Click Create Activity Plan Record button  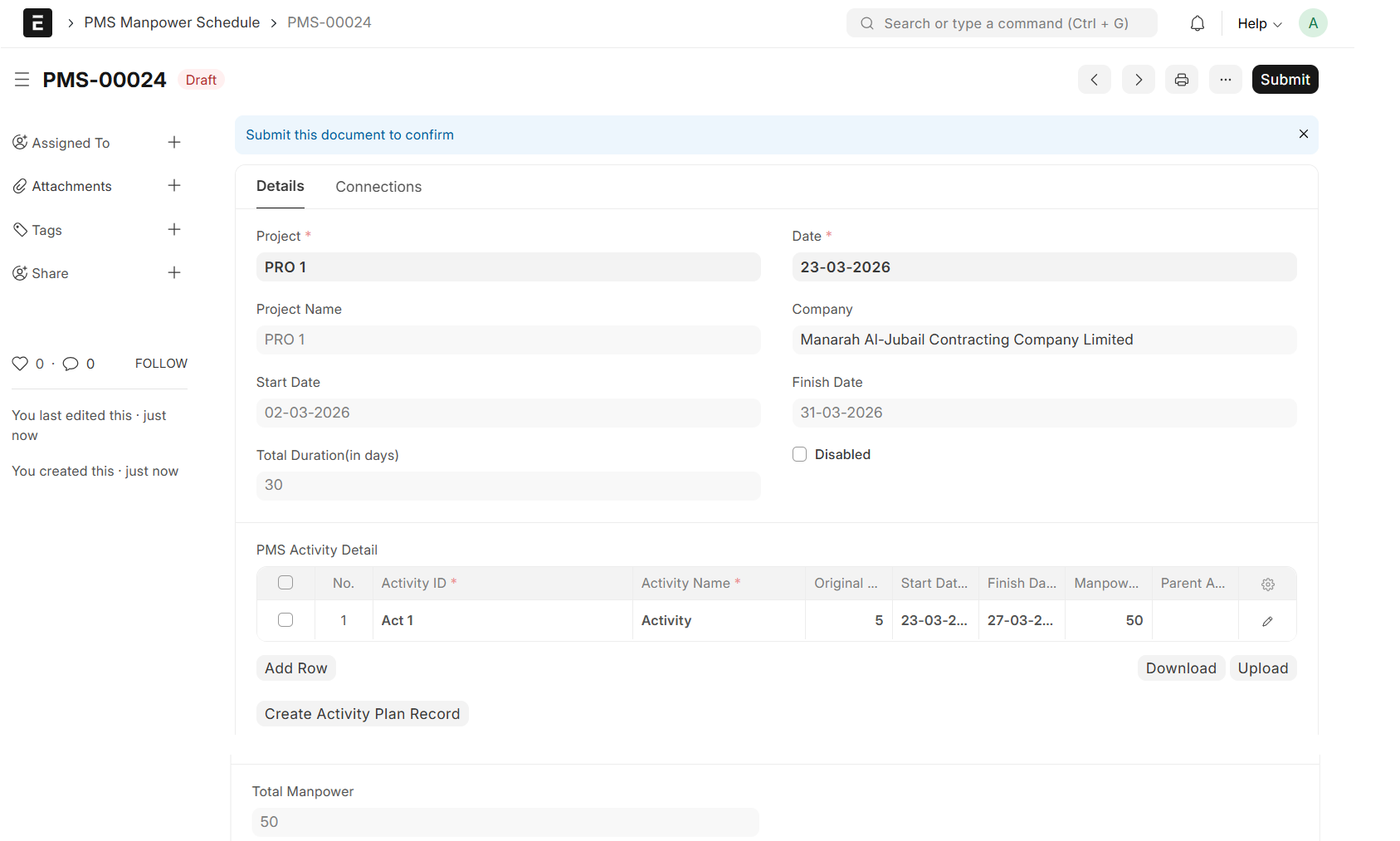[x=362, y=714]
